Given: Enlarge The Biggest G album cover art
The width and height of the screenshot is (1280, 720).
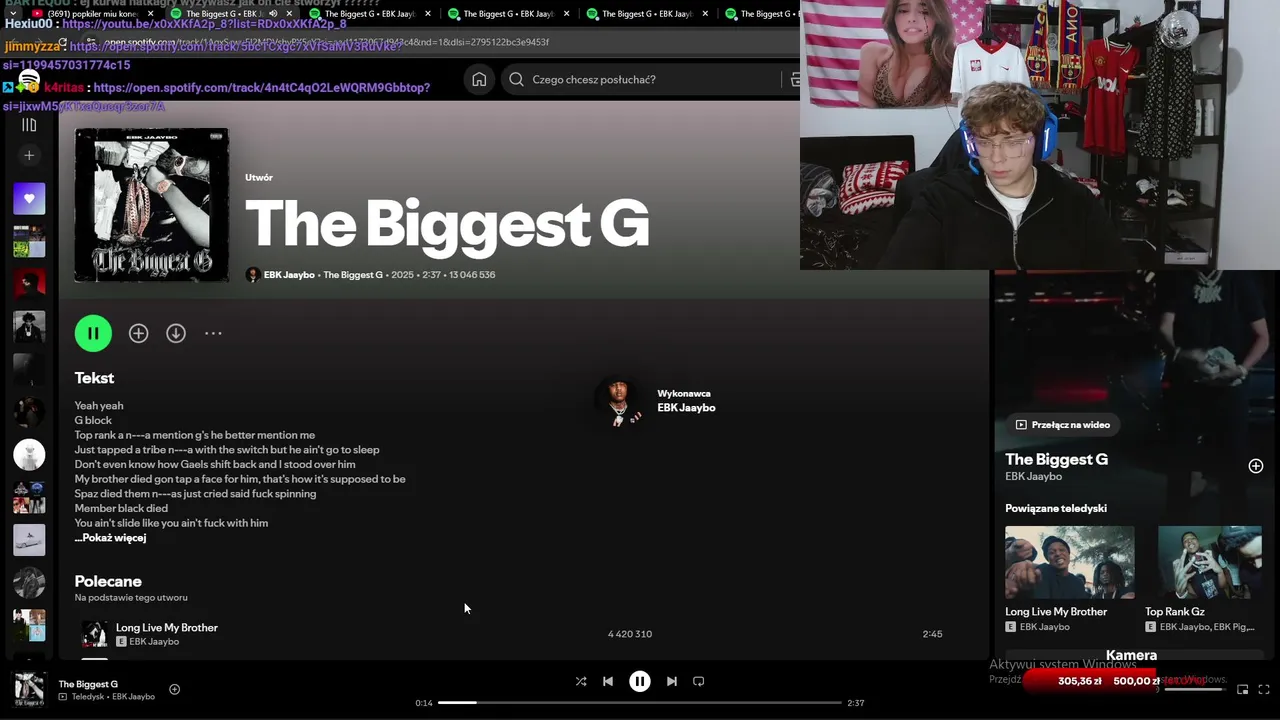Looking at the screenshot, I should 151,205.
